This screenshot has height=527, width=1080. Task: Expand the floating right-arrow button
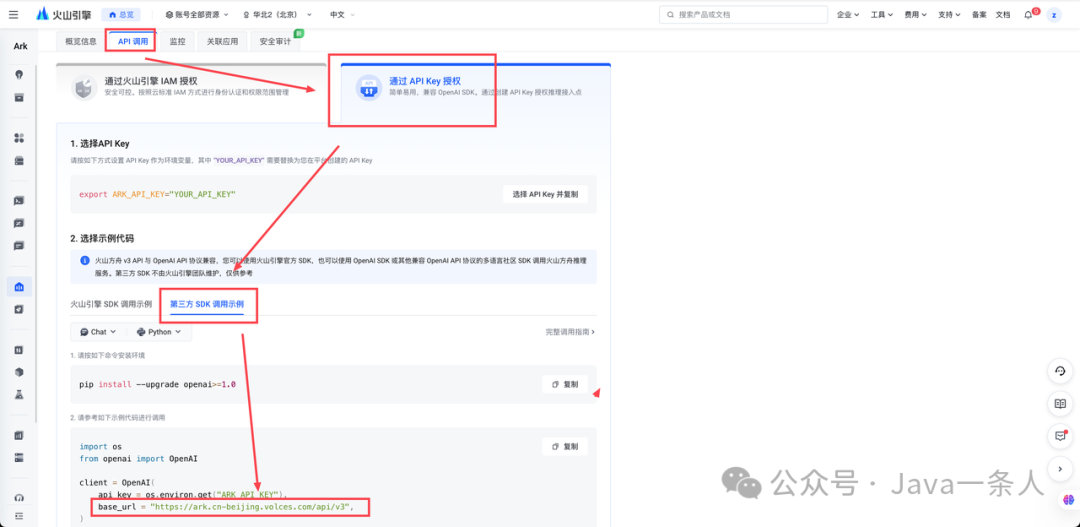[x=1060, y=468]
